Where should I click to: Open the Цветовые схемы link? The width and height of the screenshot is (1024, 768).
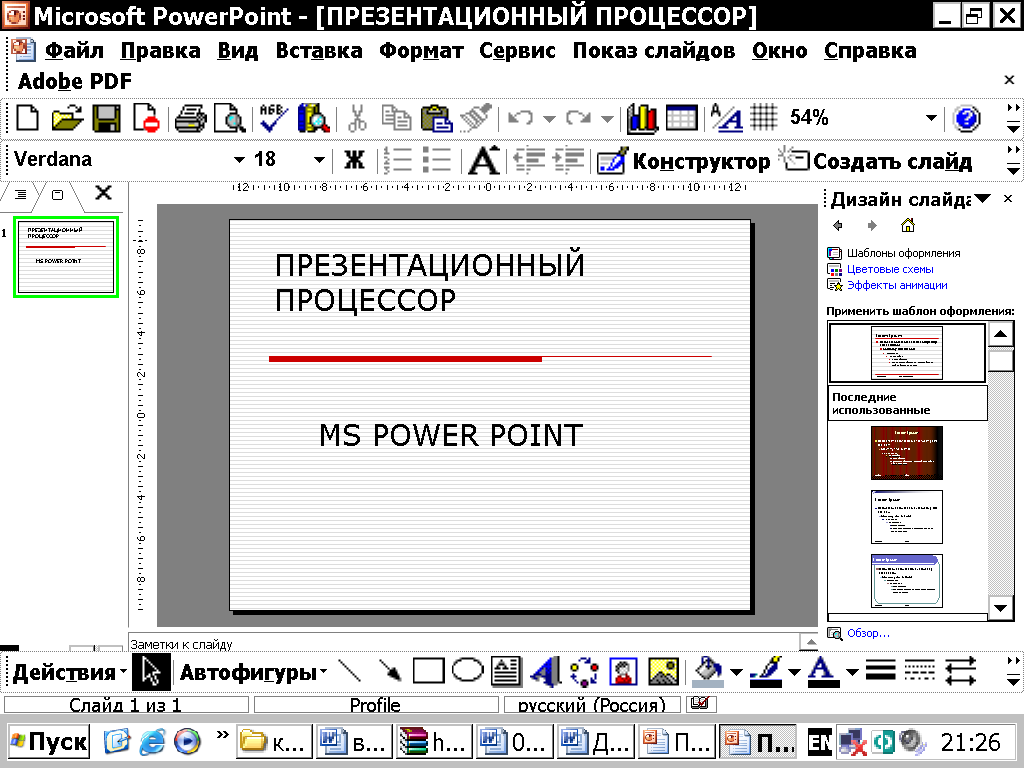pyautogui.click(x=890, y=269)
